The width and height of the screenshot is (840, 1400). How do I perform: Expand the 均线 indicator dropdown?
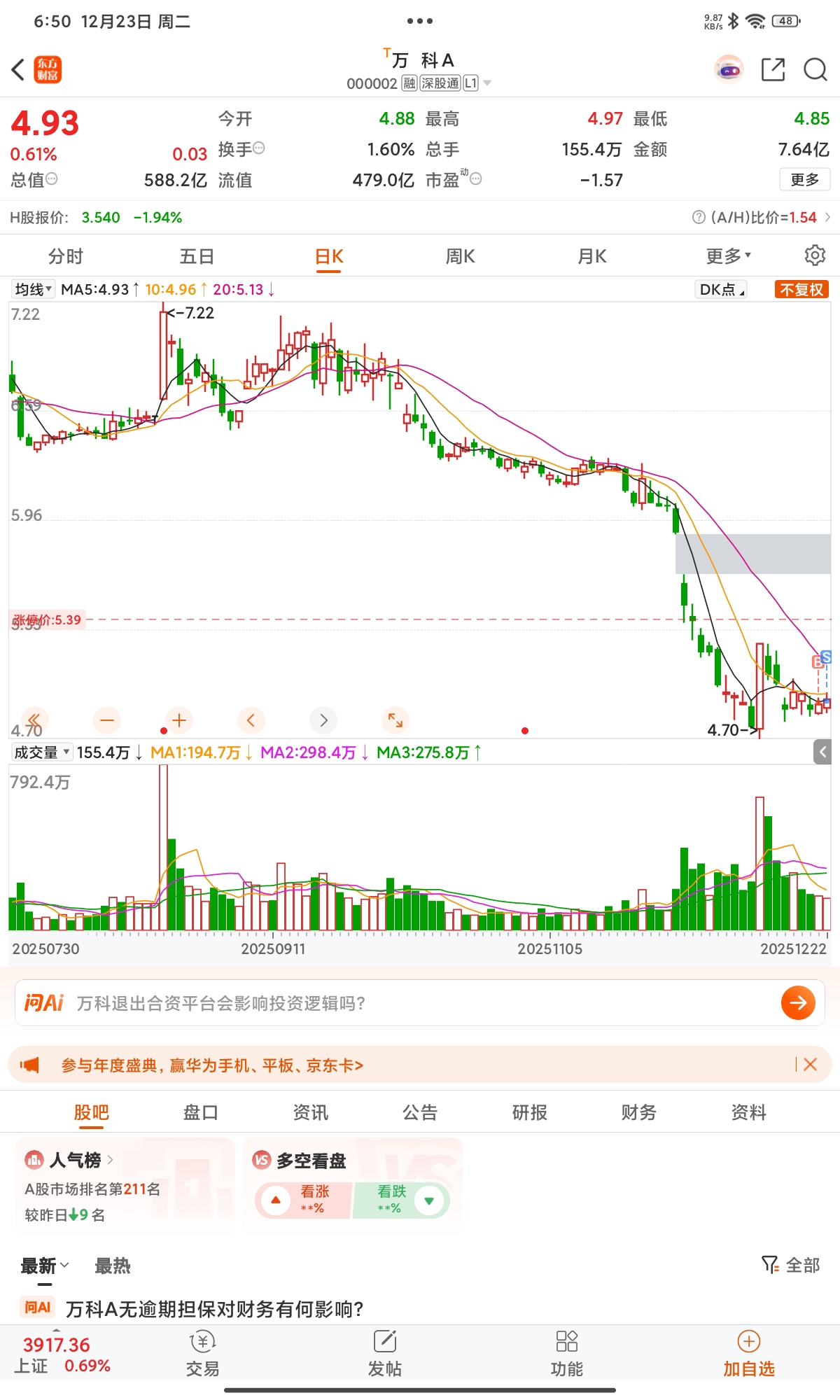(x=34, y=289)
